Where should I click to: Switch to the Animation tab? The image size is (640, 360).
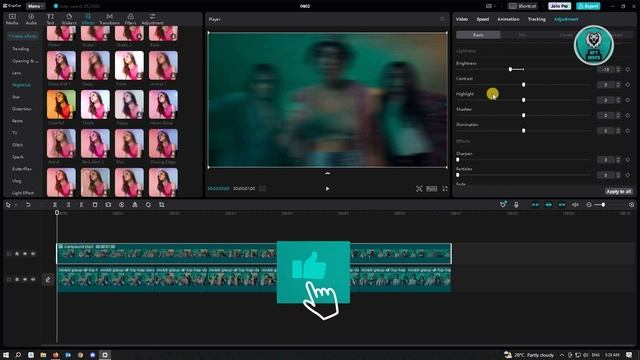(508, 19)
